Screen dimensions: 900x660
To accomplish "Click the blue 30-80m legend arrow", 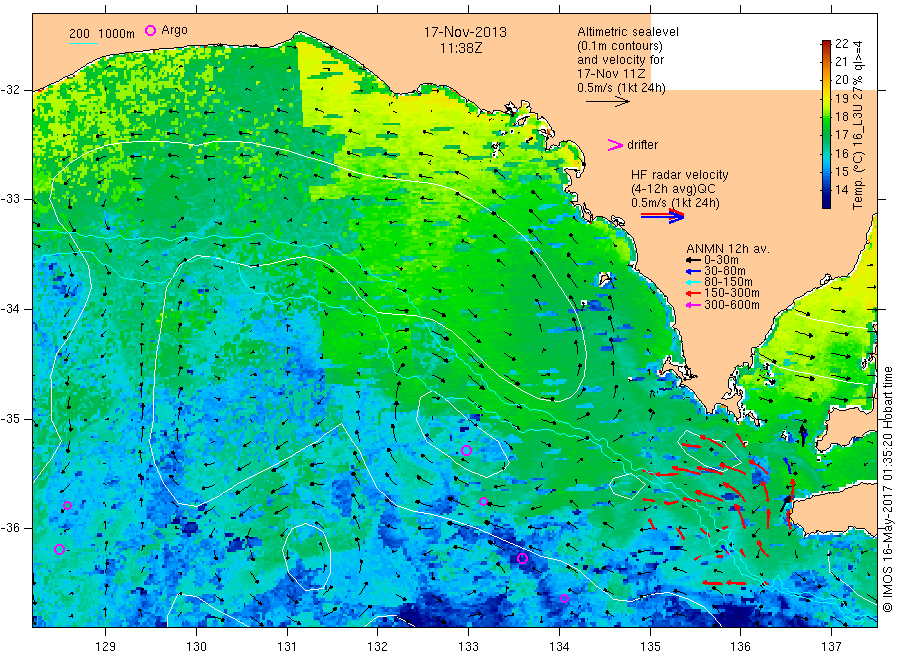I will coord(693,271).
